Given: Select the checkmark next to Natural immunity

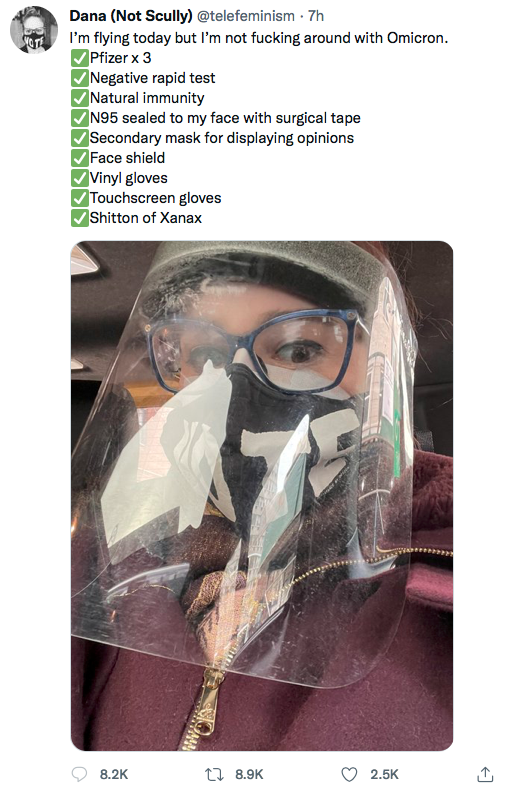Looking at the screenshot, I should (80, 98).
